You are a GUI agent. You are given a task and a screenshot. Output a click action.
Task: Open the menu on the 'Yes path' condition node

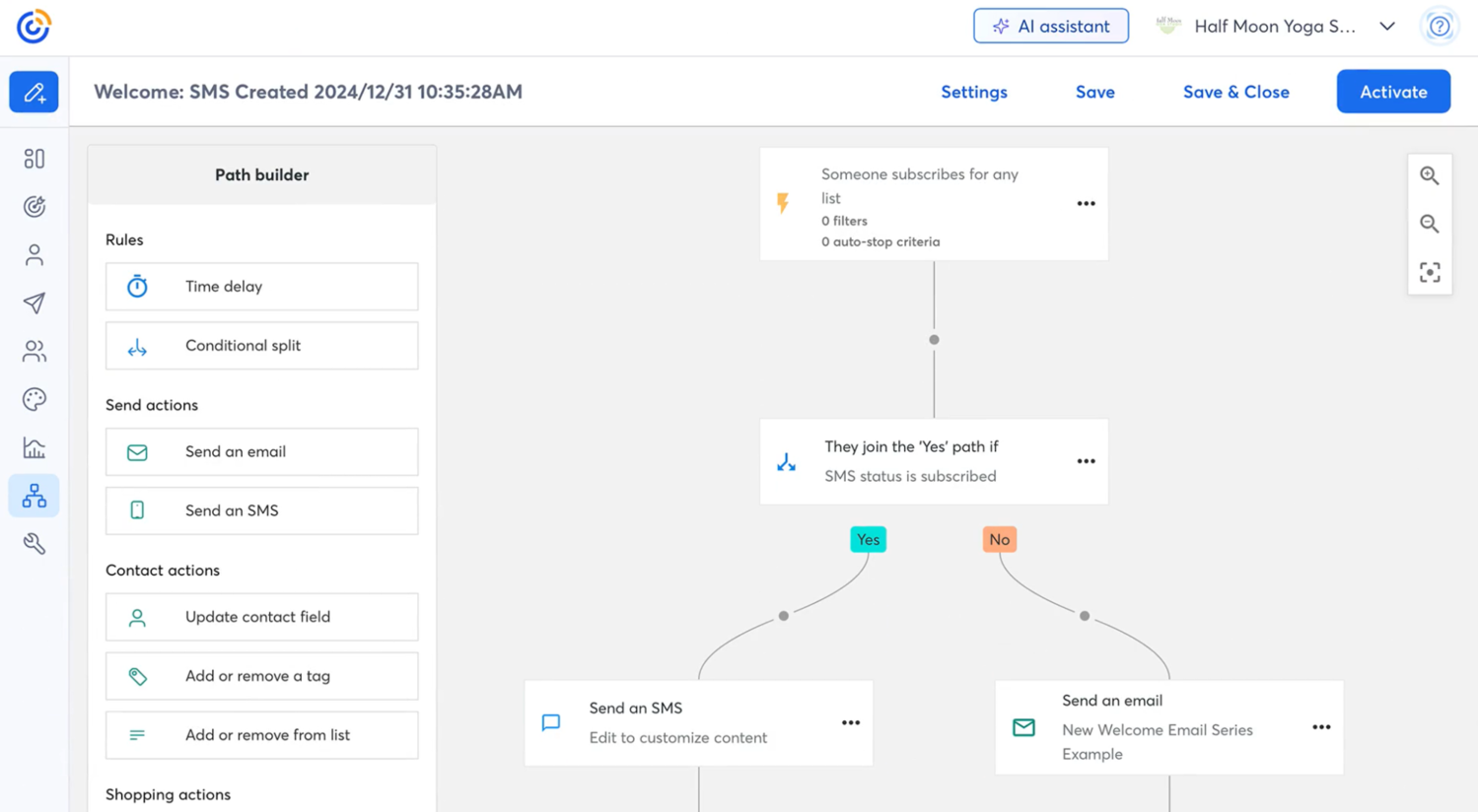(x=1086, y=460)
